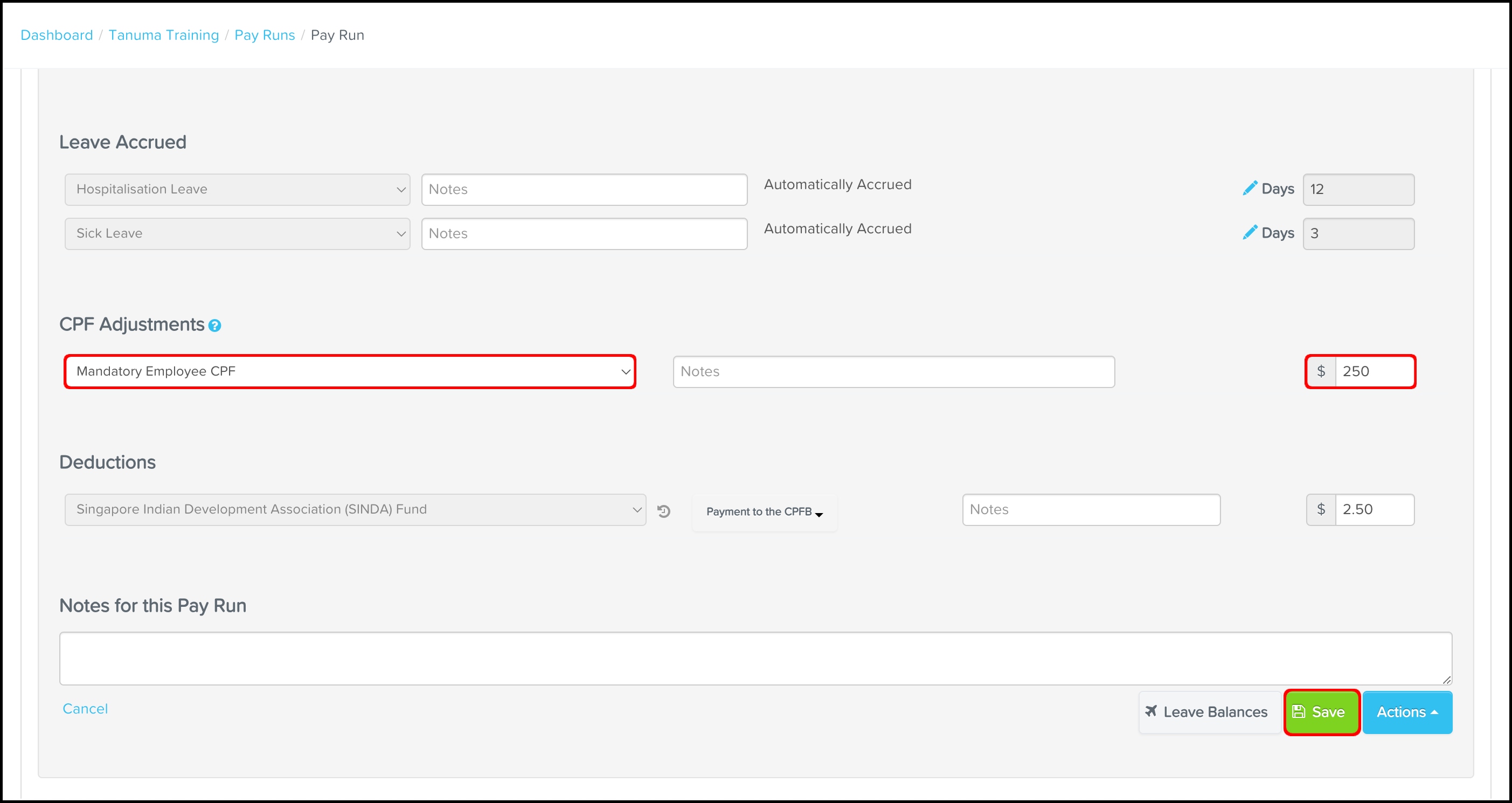
Task: Click the floppy disk icon on Save
Action: pos(1299,711)
